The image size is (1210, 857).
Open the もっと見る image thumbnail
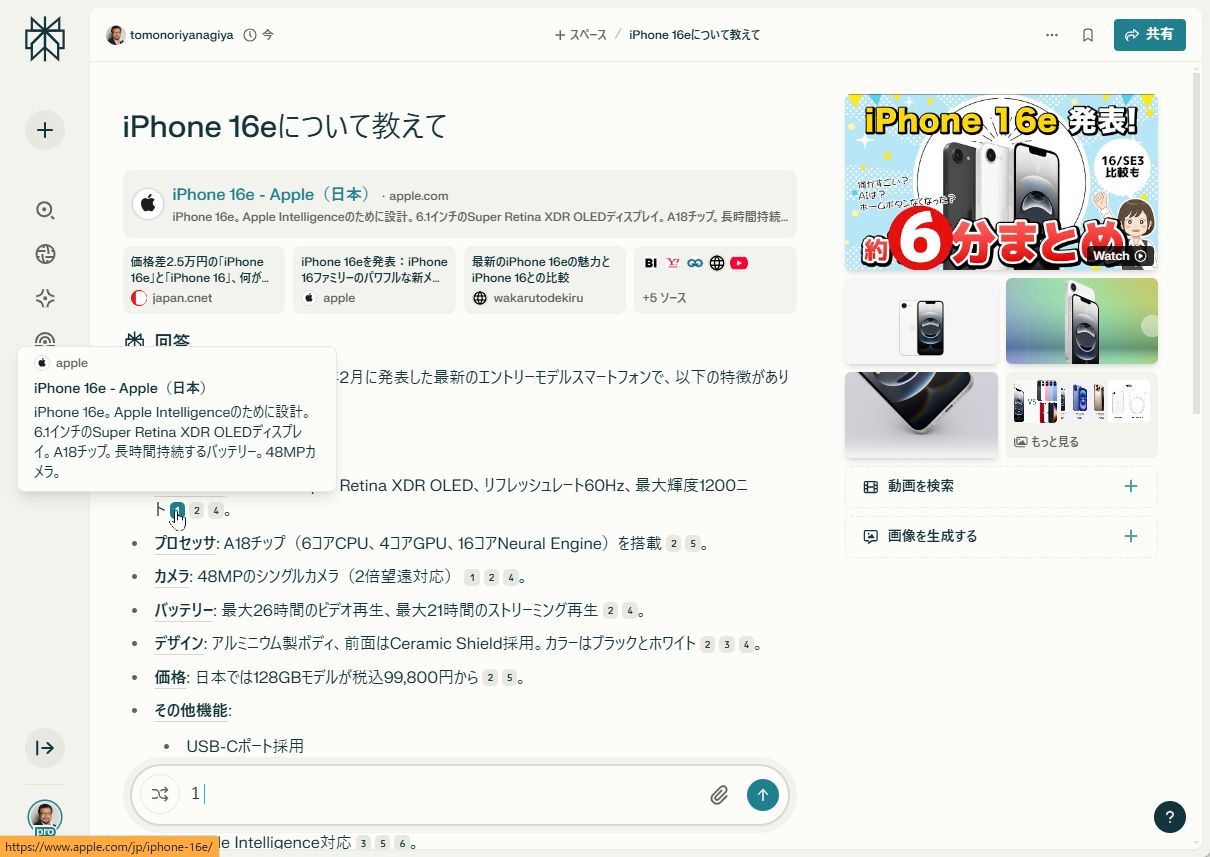[x=1081, y=413]
